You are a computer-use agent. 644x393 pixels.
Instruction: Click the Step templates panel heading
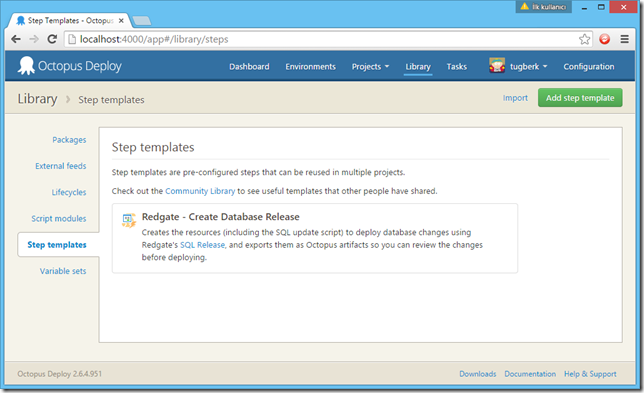[153, 147]
